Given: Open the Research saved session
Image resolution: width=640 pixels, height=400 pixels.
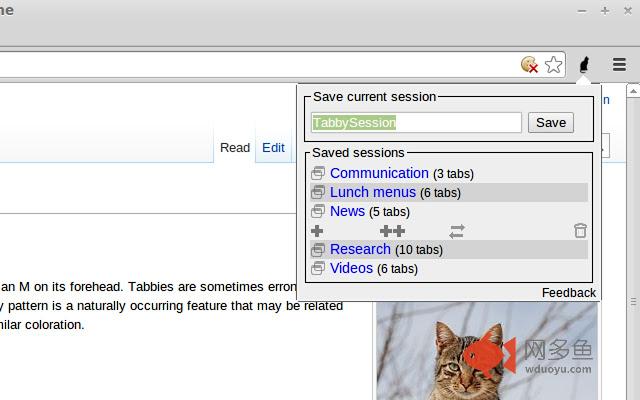Looking at the screenshot, I should tap(360, 249).
